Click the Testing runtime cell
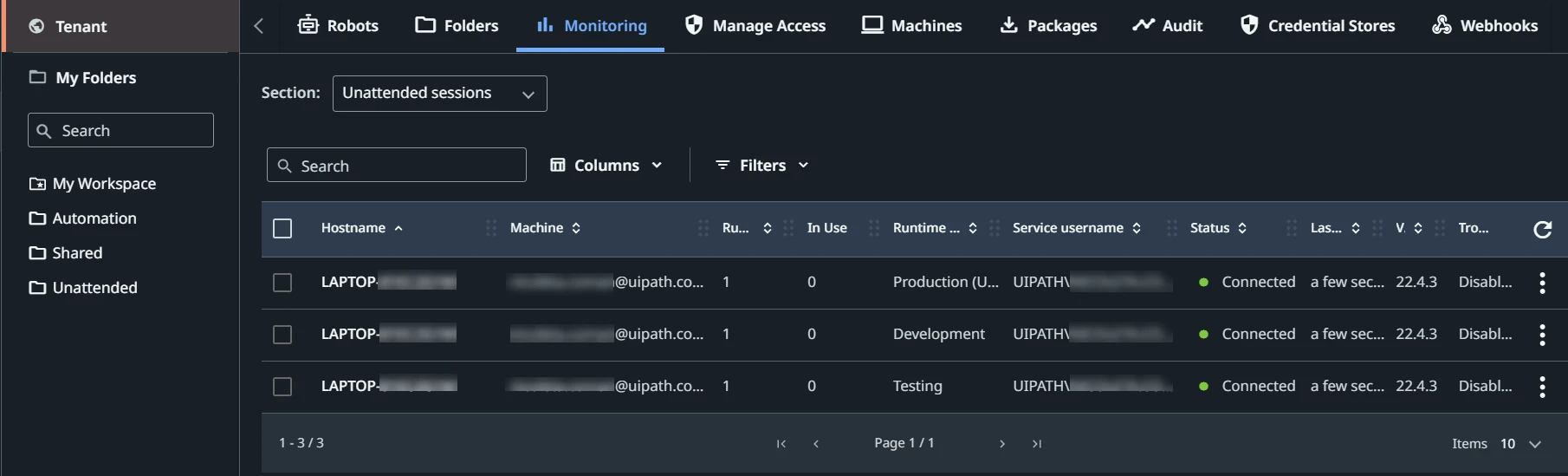The width and height of the screenshot is (1568, 476). 917,387
